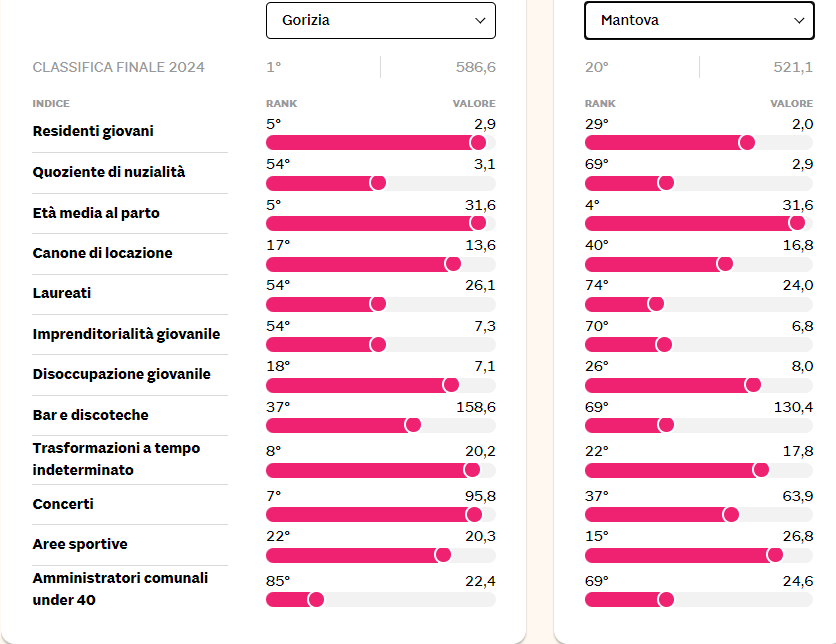
Task: Select the Età media al parto index
Action: coord(96,213)
